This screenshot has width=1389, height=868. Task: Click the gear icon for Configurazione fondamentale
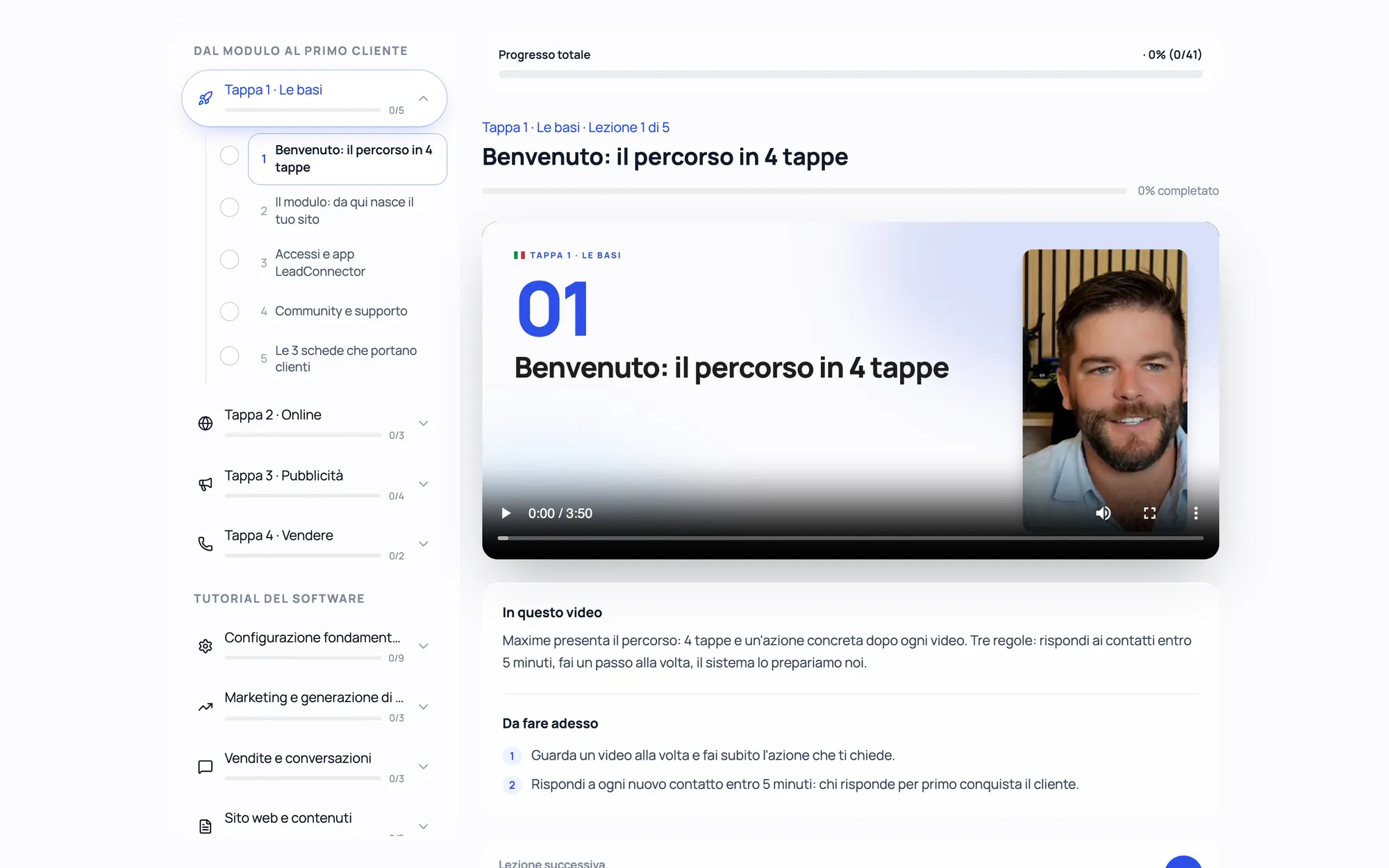click(x=206, y=646)
